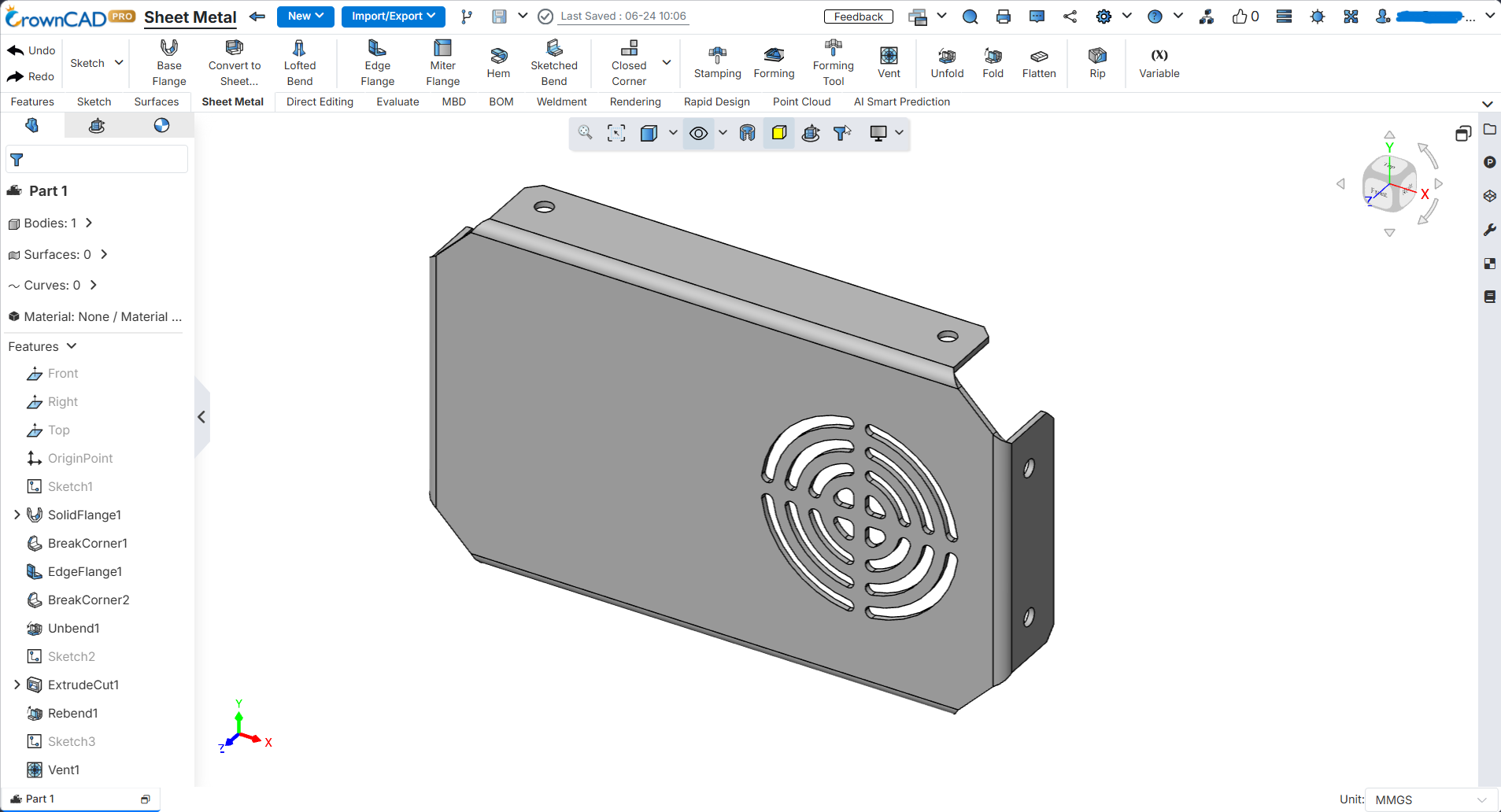
Task: Switch to AI Smart Prediction tab
Action: coord(902,101)
